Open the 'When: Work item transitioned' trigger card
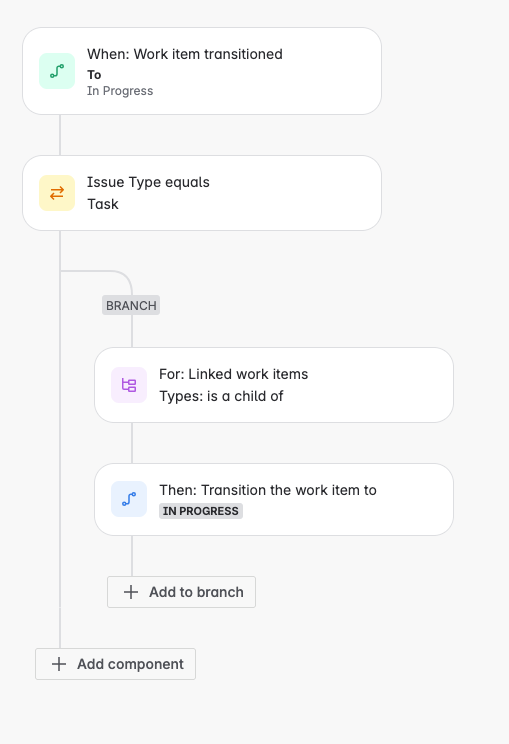509x744 pixels. pos(202,71)
